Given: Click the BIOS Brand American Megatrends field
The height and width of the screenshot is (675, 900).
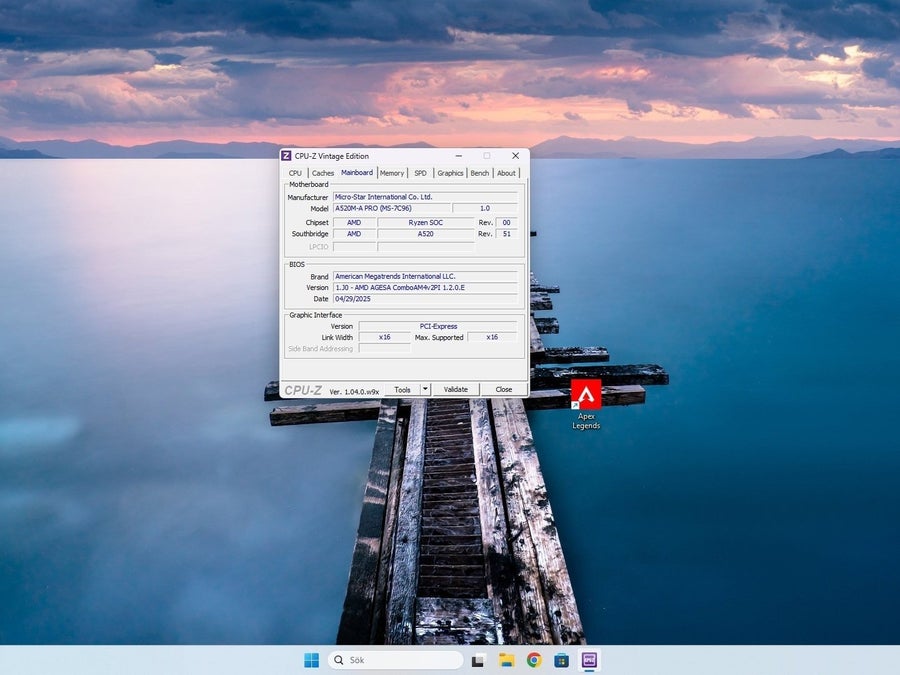Looking at the screenshot, I should coord(425,276).
